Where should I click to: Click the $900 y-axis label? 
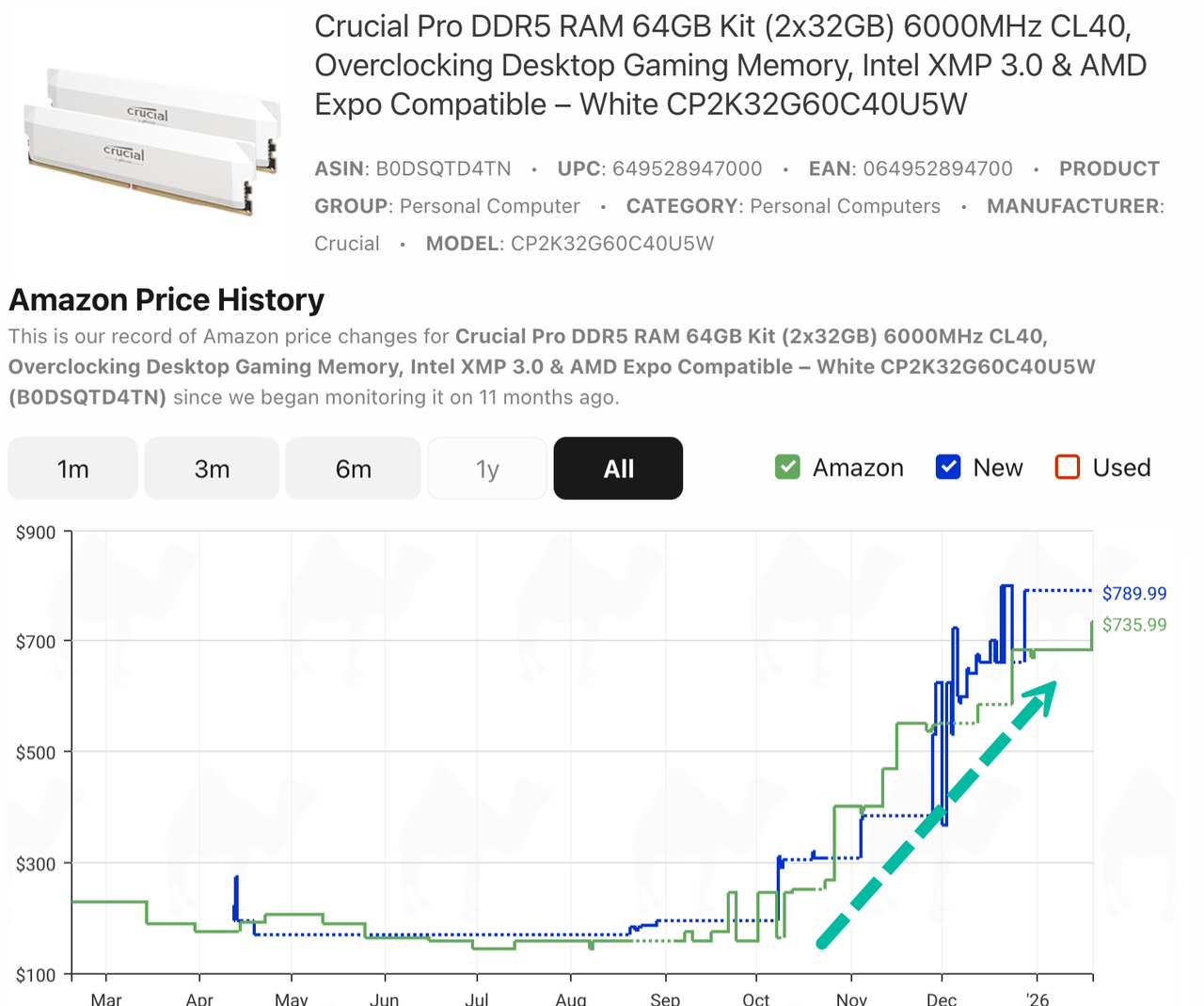(36, 533)
